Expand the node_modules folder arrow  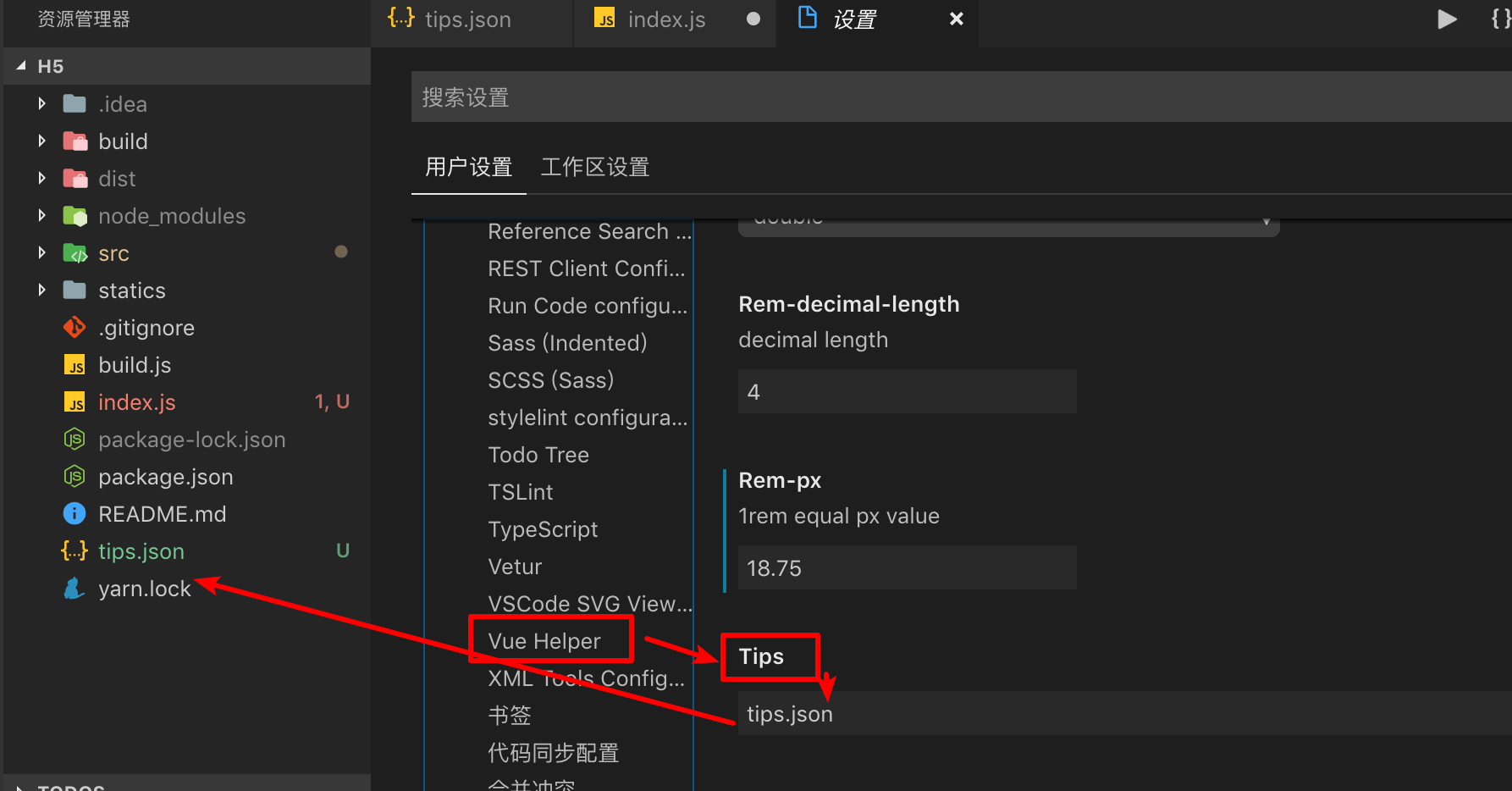(41, 215)
